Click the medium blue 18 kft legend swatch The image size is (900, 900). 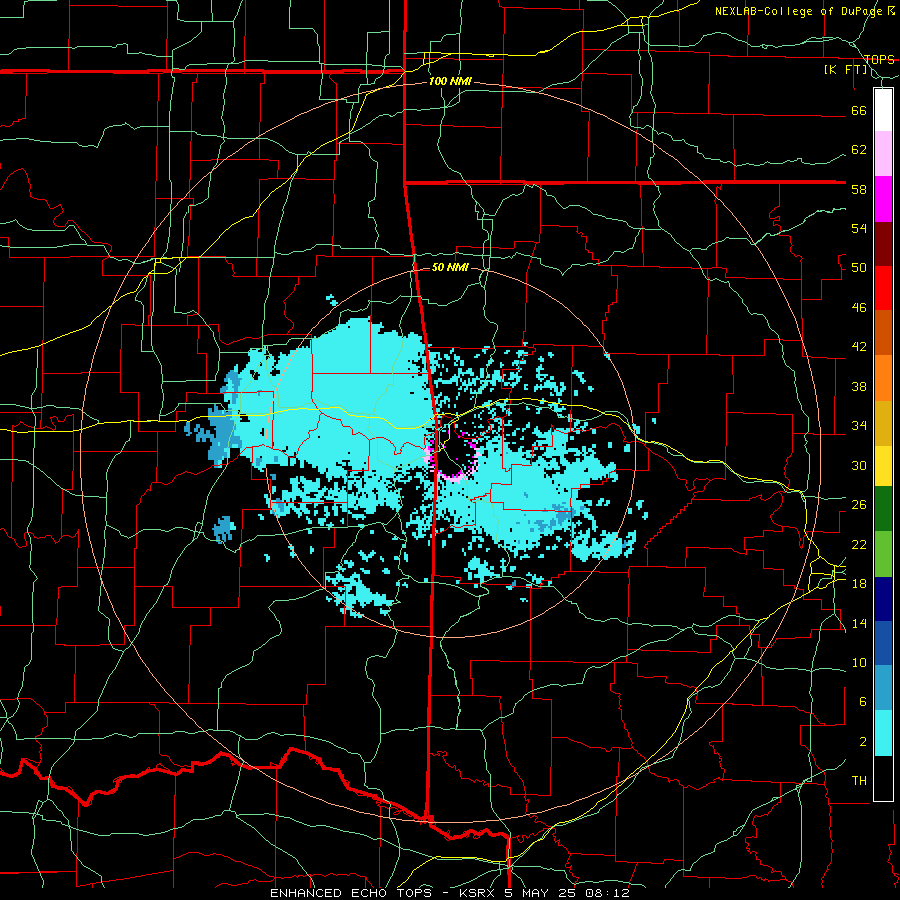pos(883,643)
